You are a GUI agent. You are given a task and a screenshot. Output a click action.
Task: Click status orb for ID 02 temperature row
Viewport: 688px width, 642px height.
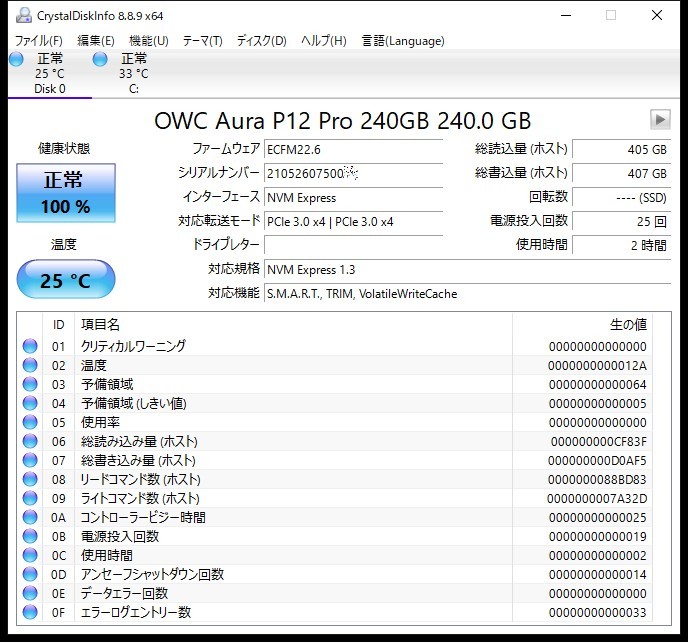click(30, 365)
